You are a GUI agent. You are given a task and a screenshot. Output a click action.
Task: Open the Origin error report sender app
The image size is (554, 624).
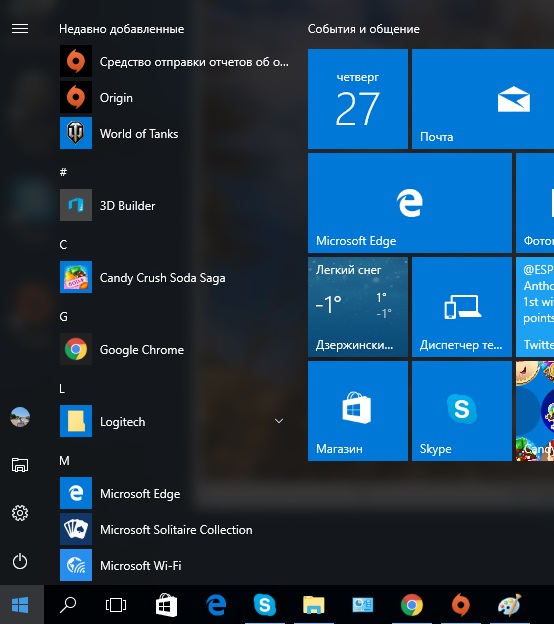coord(175,61)
